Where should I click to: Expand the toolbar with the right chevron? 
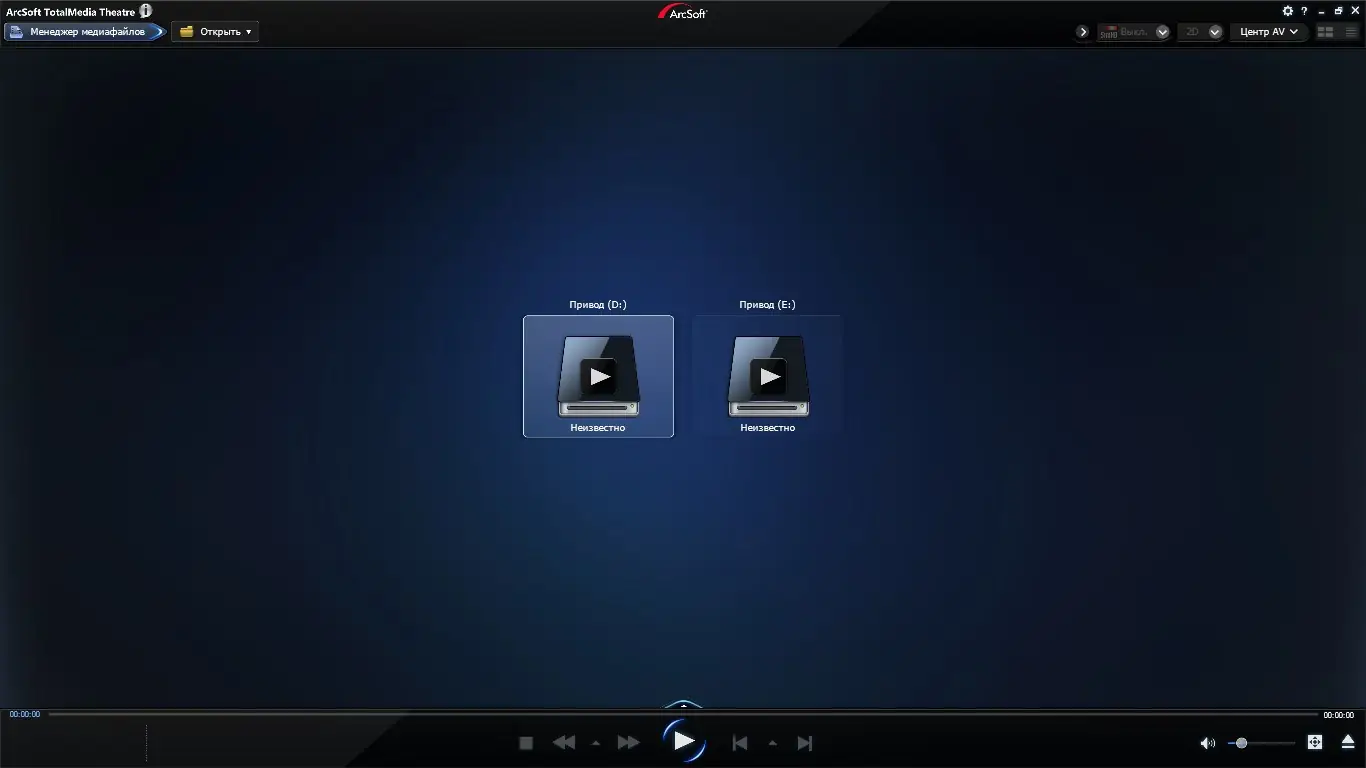coord(1083,32)
